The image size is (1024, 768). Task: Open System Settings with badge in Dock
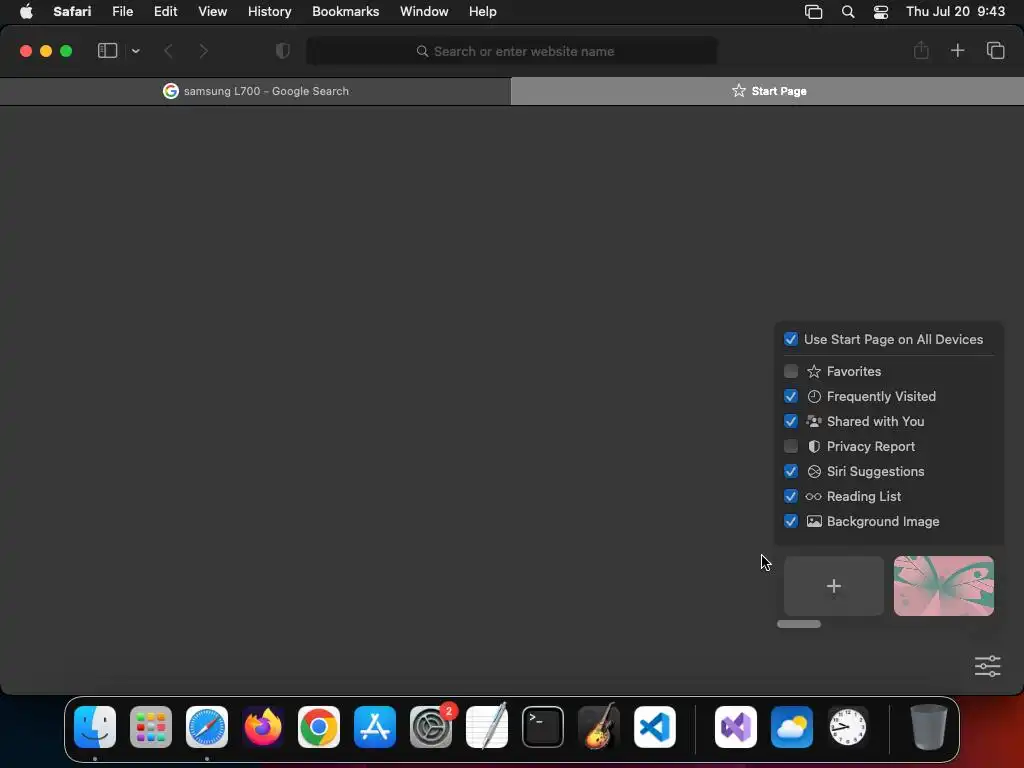tap(431, 727)
